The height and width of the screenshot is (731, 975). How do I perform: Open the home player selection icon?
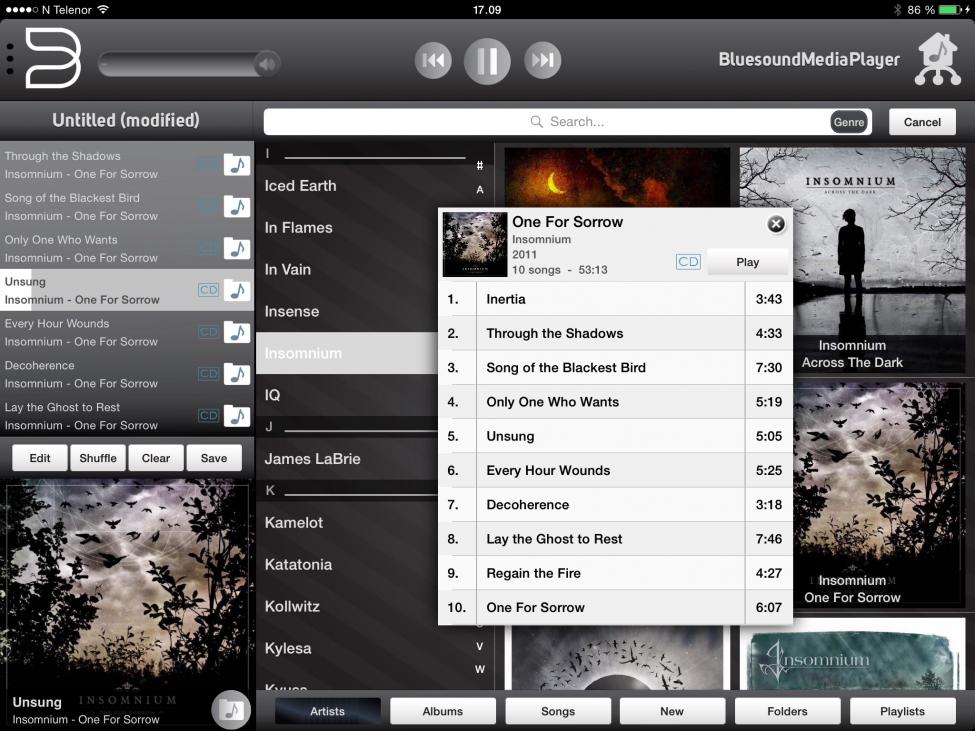point(938,59)
